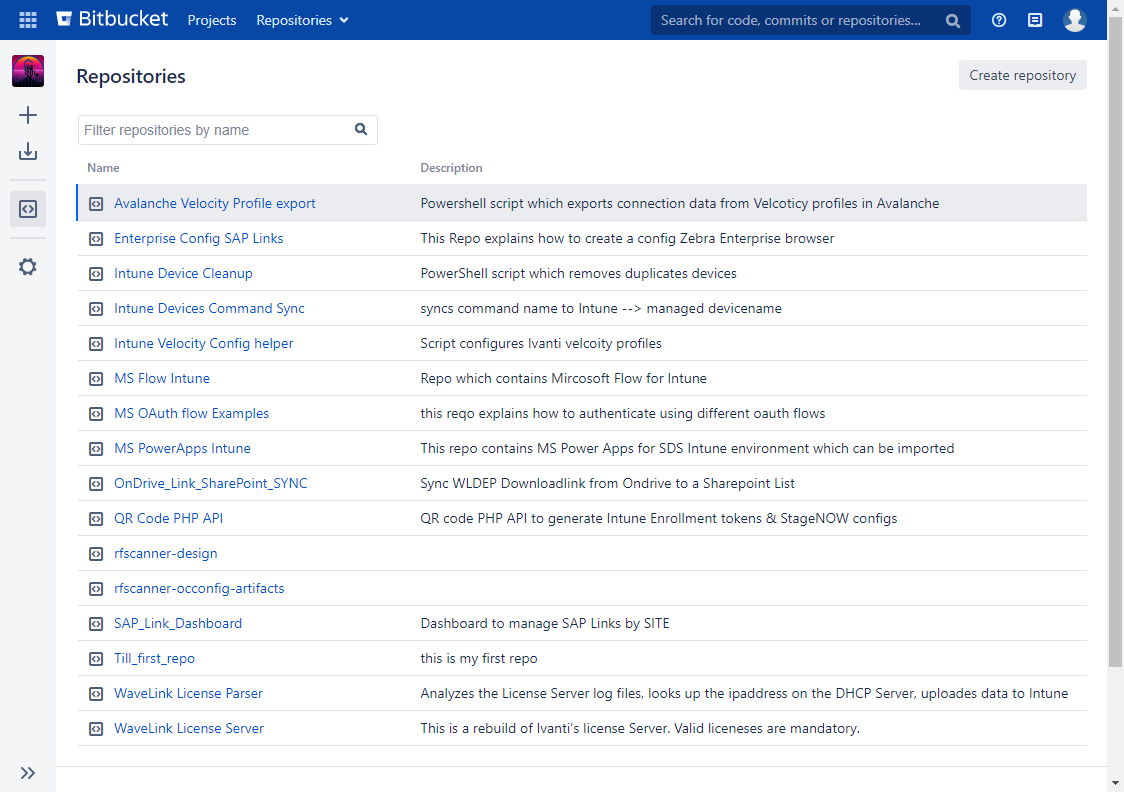Click the plus create icon in sidebar
This screenshot has height=792, width=1124.
(28, 115)
